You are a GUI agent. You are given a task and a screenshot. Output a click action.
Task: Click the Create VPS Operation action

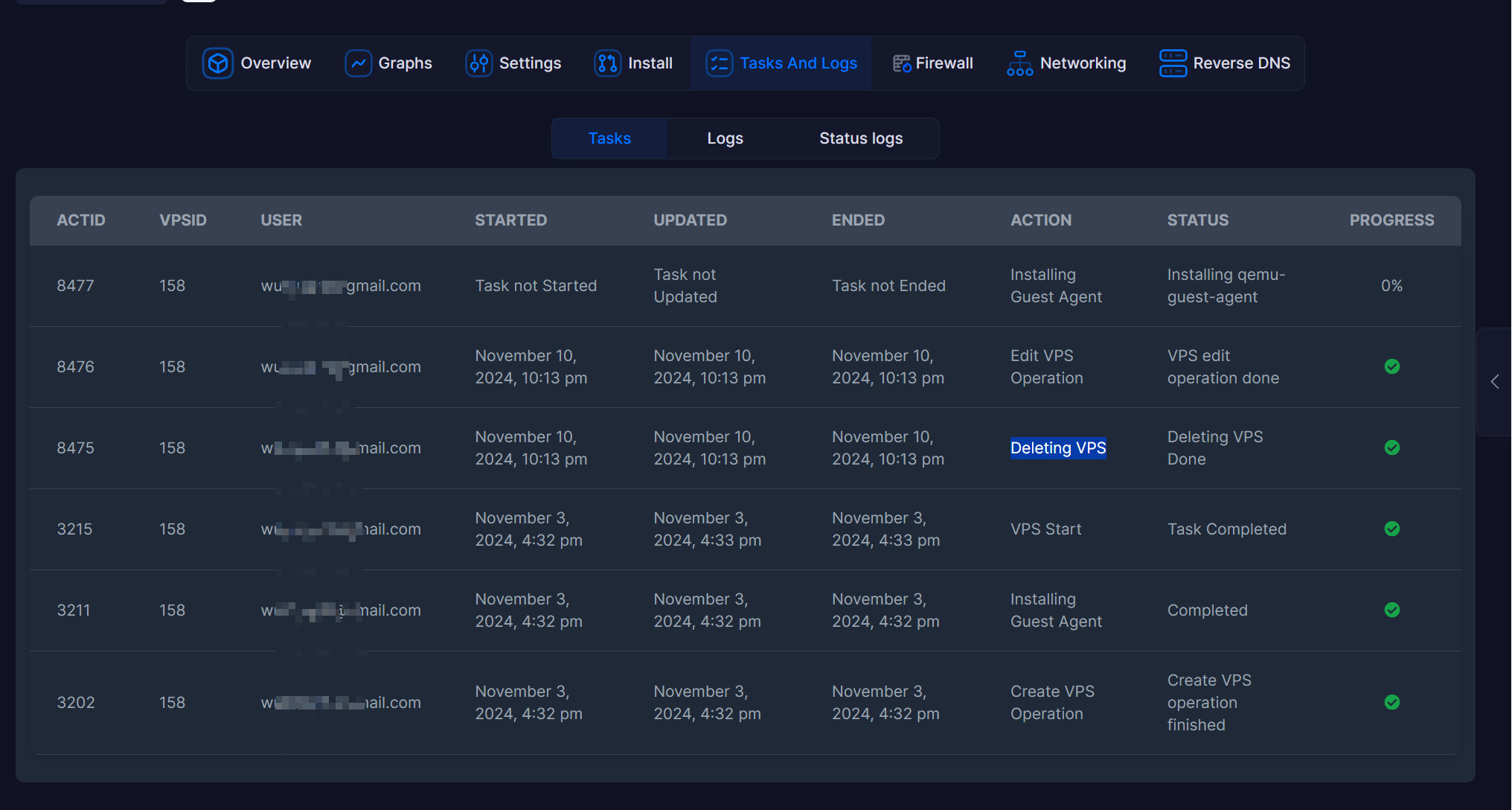point(1052,703)
